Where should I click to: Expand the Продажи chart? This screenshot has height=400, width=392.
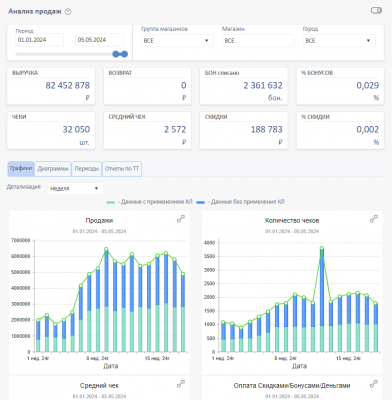pos(181,219)
